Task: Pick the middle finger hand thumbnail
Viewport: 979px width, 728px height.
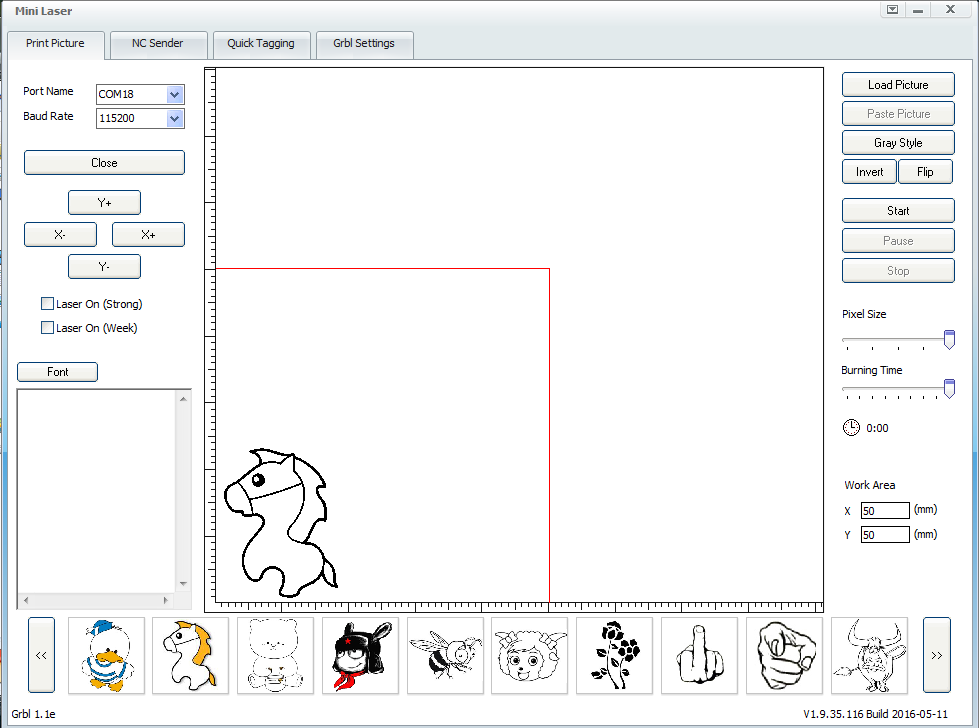Action: point(699,655)
